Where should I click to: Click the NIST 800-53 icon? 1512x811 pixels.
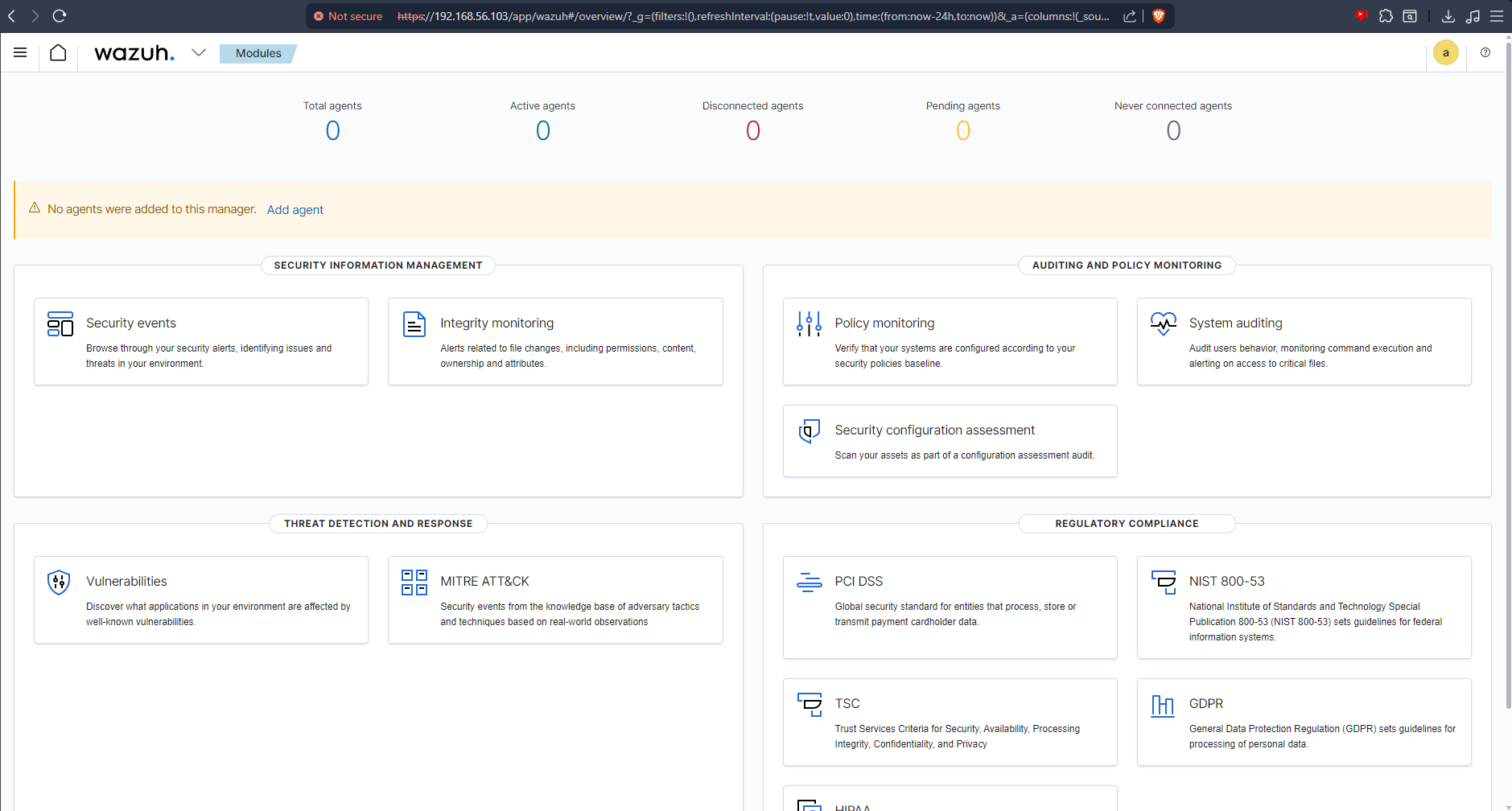1164,582
